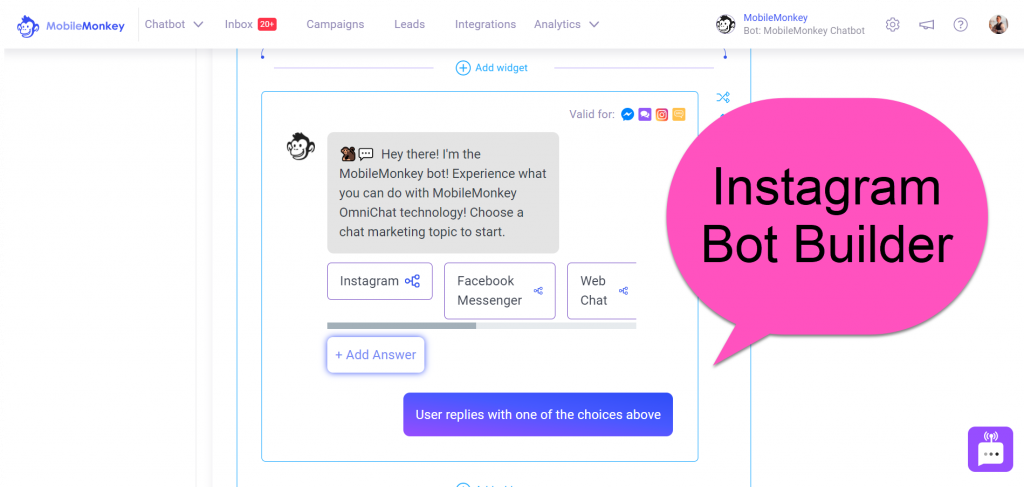
Task: Click the 20+ inbox notification badge
Action: pyautogui.click(x=267, y=24)
